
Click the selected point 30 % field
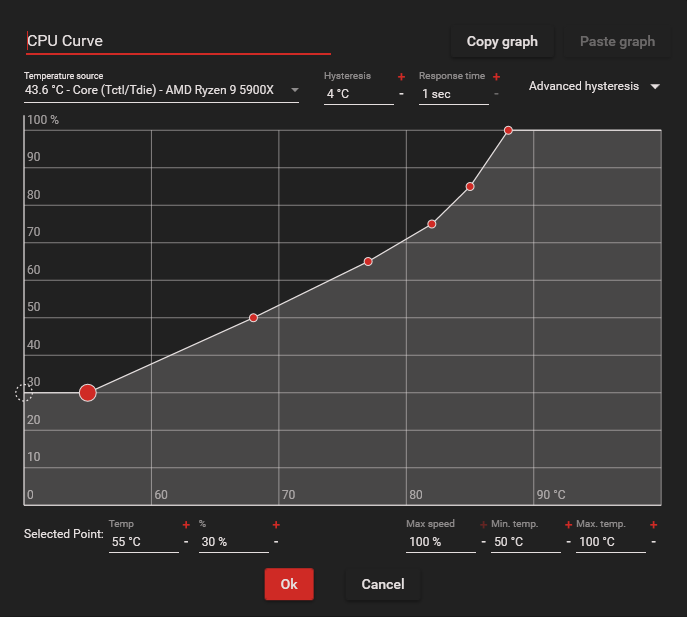point(234,542)
